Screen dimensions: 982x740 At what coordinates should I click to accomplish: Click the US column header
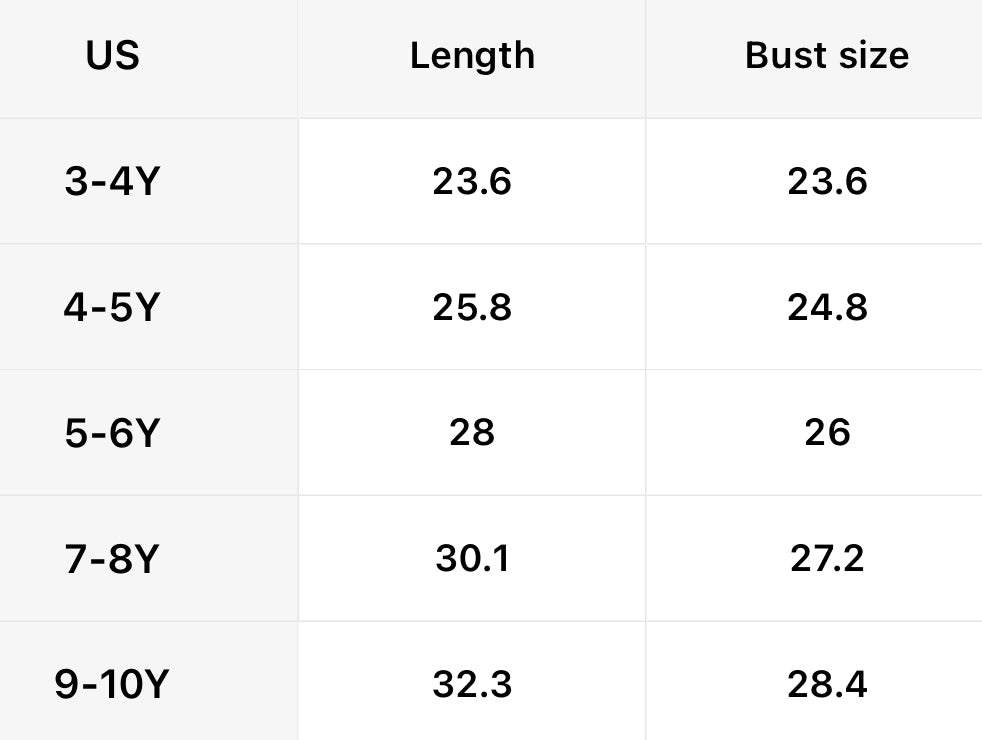[x=112, y=56]
